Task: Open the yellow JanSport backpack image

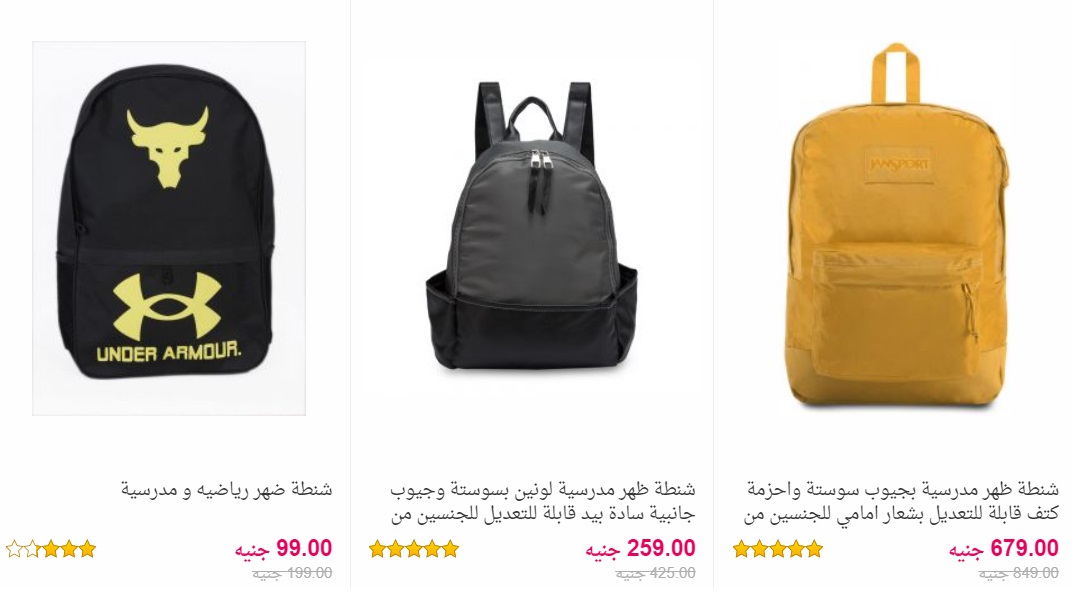Action: tap(895, 225)
